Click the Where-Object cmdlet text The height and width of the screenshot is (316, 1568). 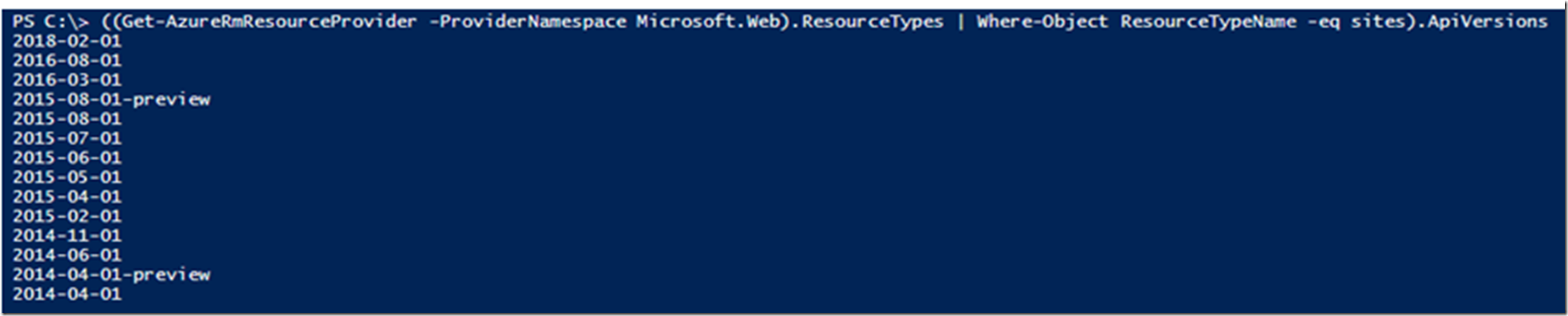pos(1042,22)
